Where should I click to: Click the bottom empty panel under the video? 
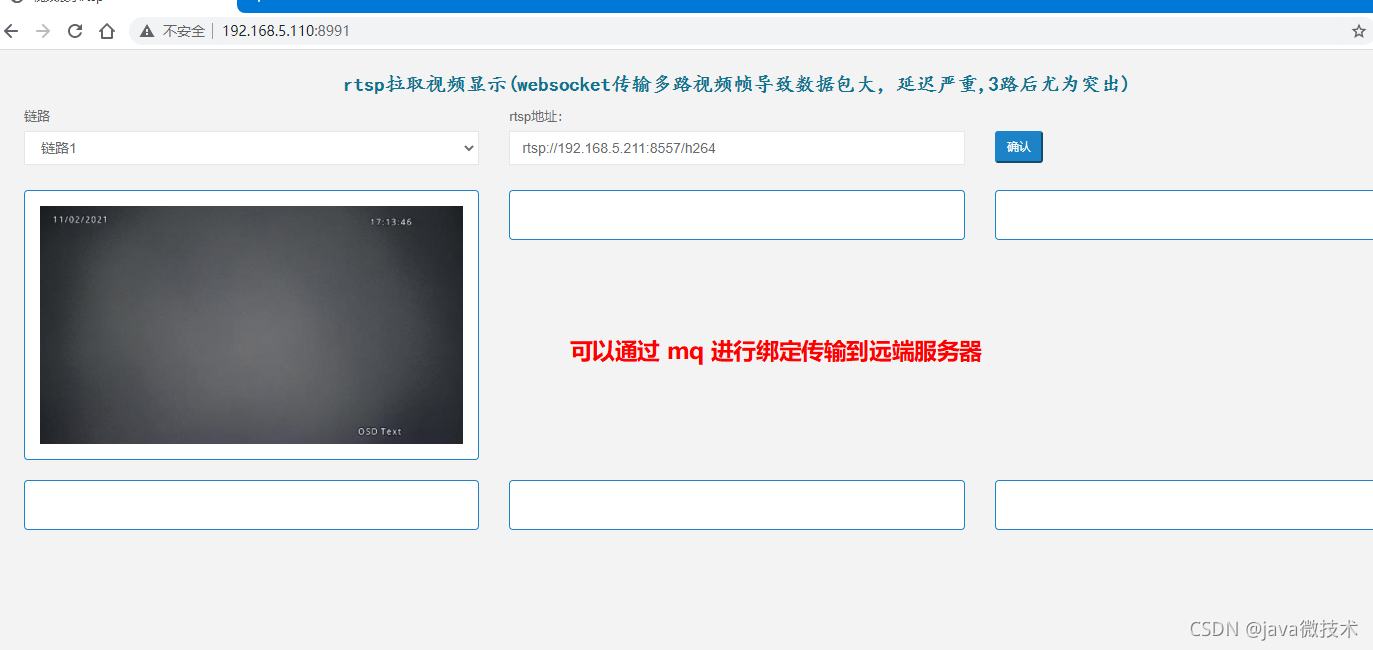[251, 505]
